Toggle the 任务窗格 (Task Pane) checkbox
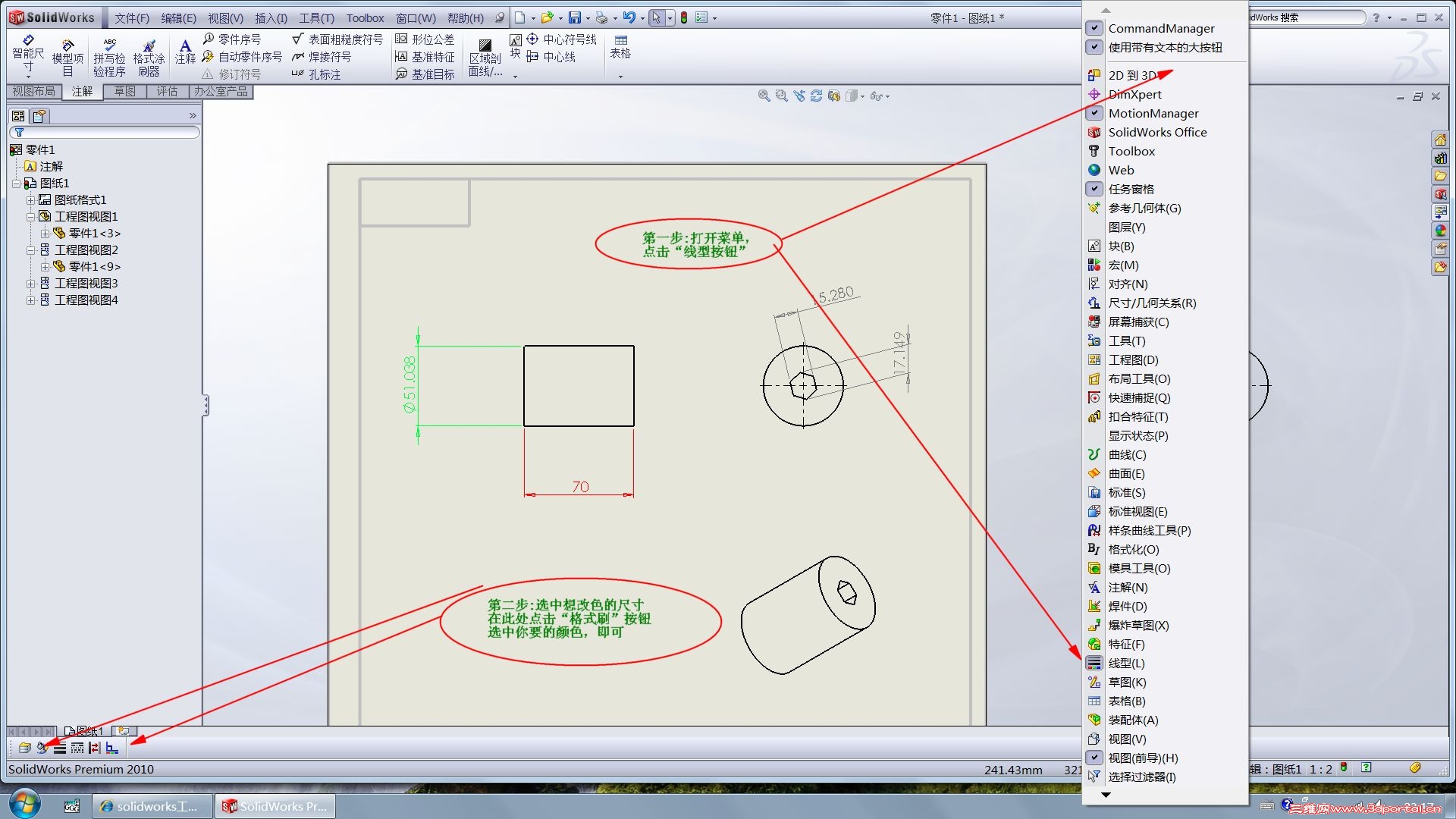 [1094, 189]
